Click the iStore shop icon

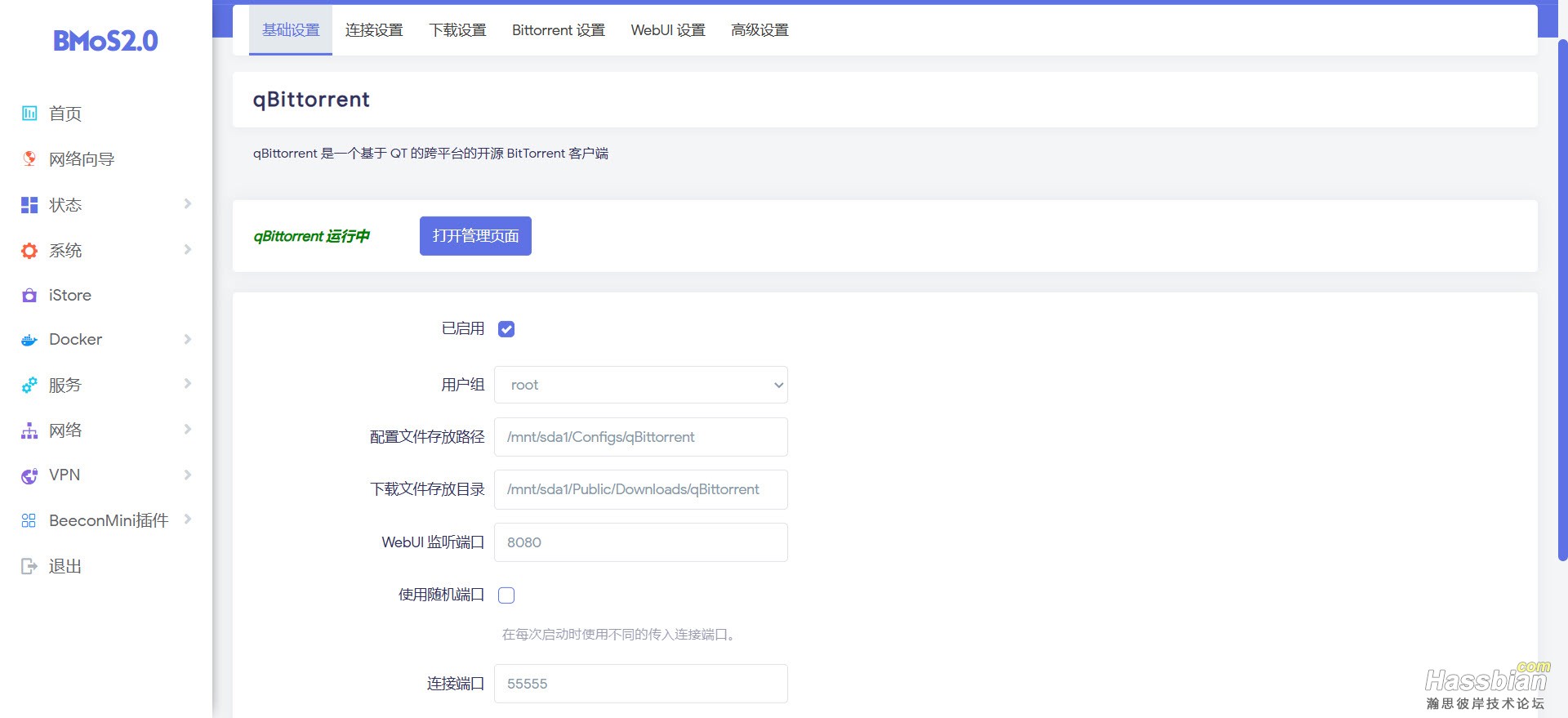(29, 295)
